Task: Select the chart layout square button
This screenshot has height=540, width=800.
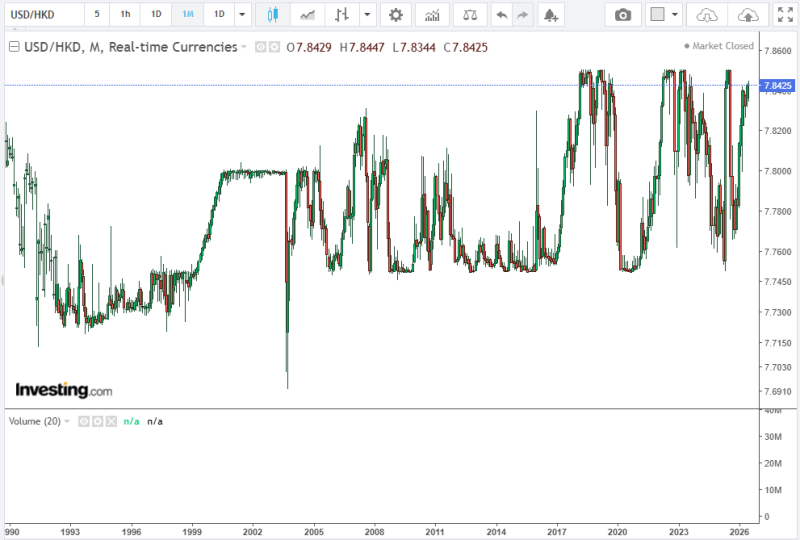Action: [x=657, y=14]
